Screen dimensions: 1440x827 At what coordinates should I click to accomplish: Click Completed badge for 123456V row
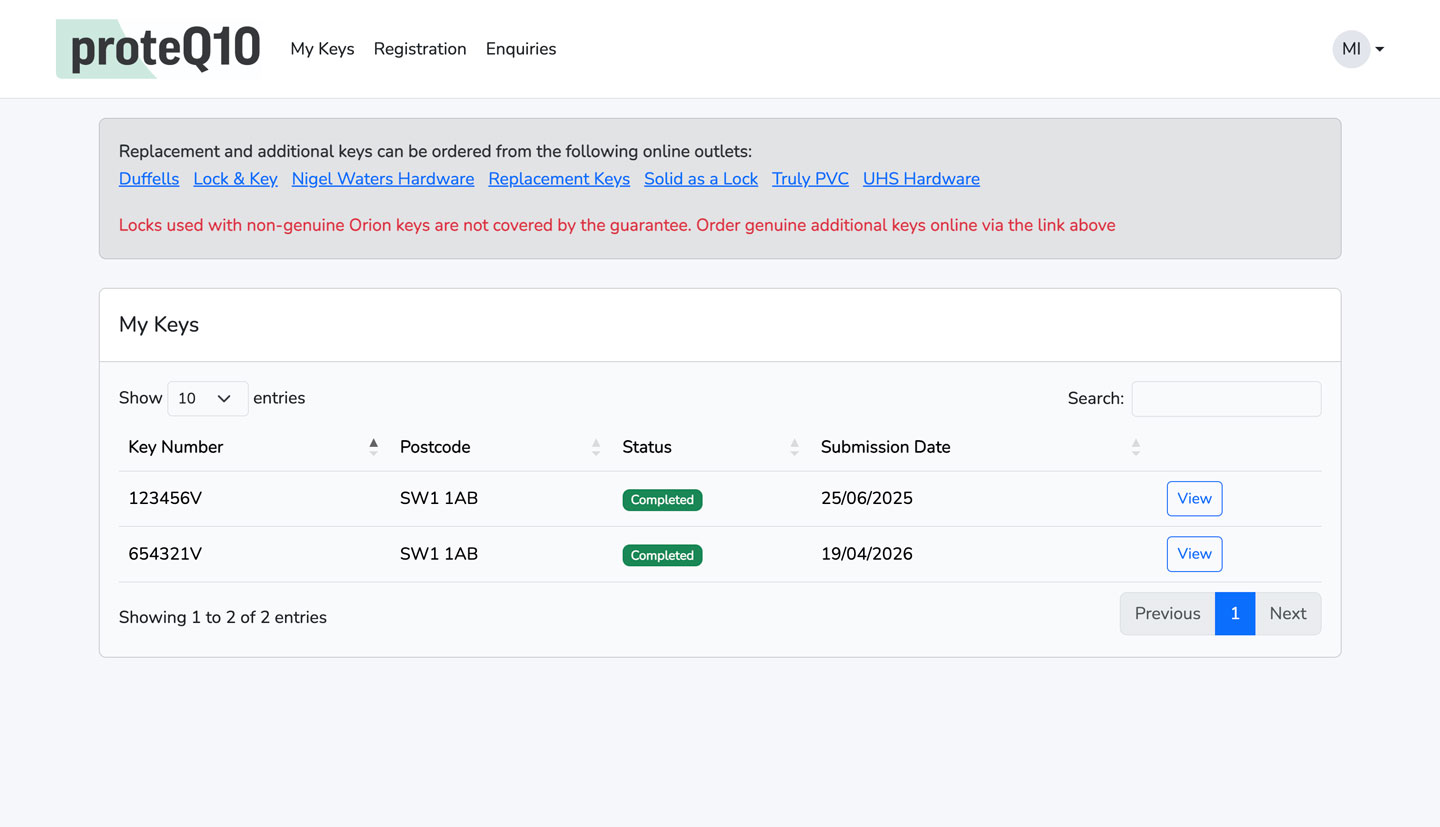(662, 500)
